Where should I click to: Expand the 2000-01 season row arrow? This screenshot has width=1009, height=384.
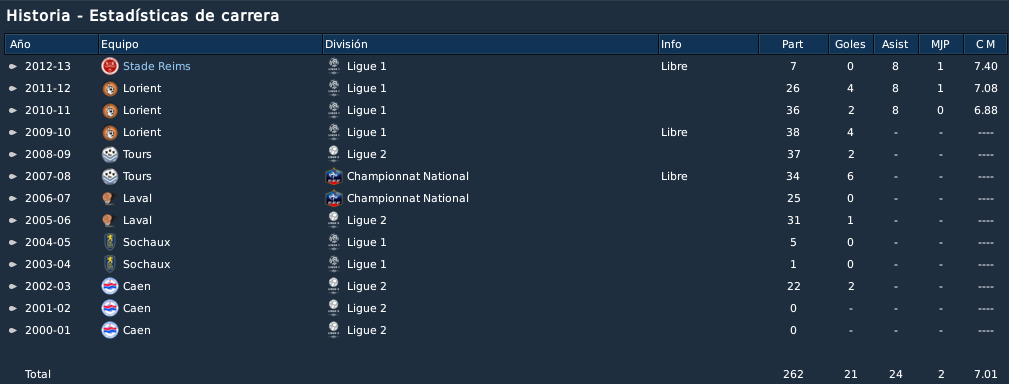[x=13, y=330]
